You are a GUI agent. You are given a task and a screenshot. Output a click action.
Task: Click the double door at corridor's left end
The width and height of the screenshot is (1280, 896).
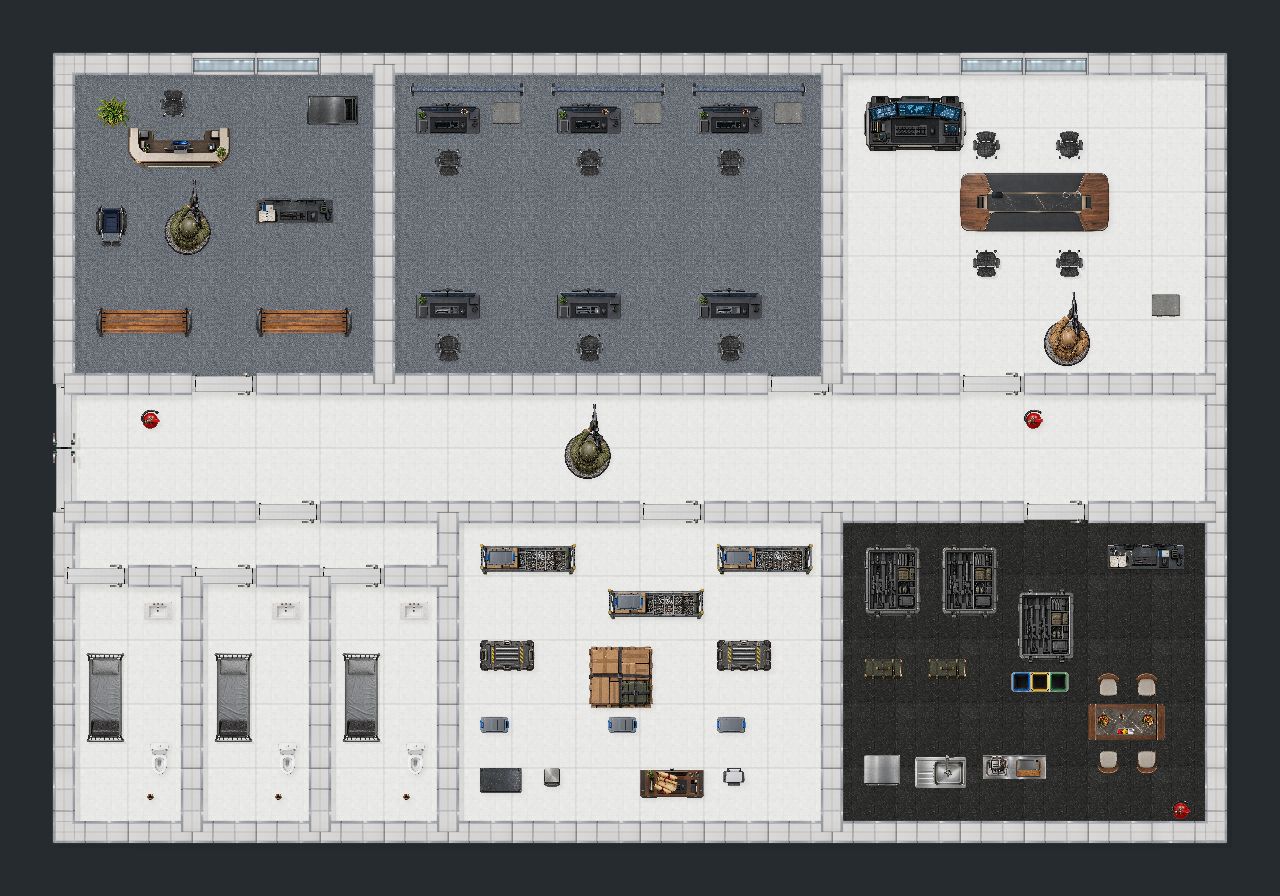[x=64, y=450]
